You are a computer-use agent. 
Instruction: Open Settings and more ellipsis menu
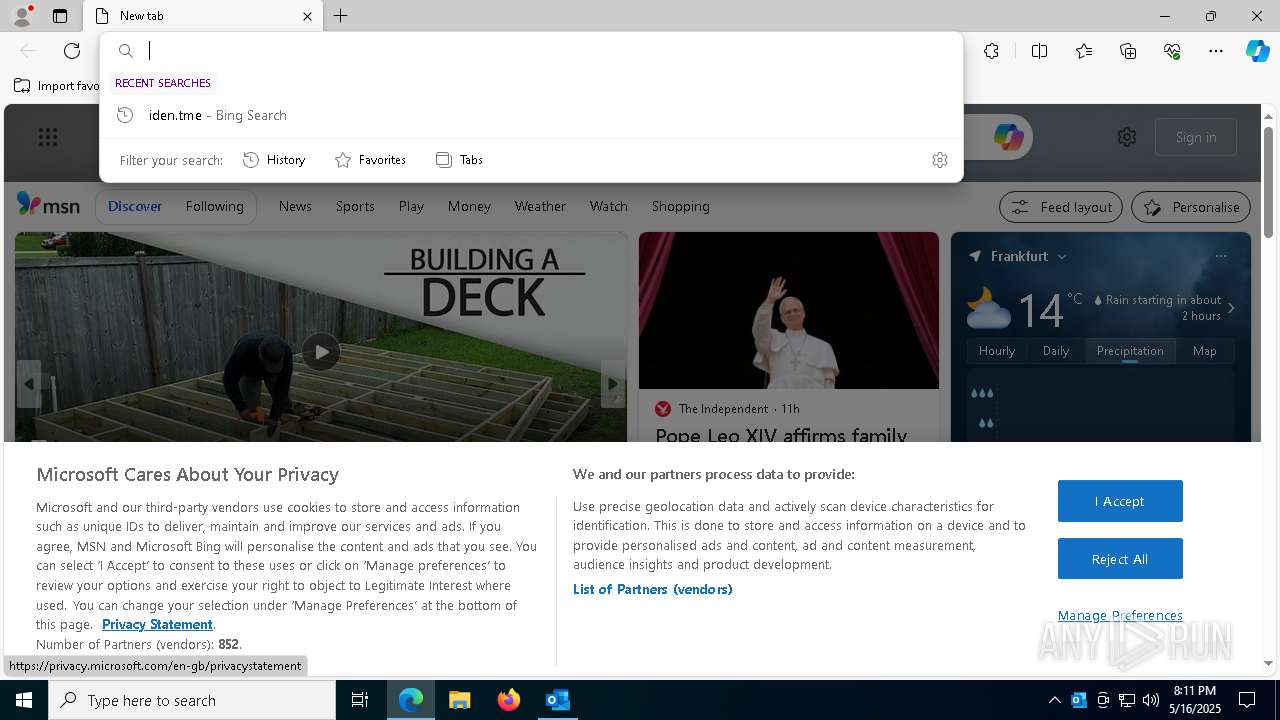(x=1216, y=51)
